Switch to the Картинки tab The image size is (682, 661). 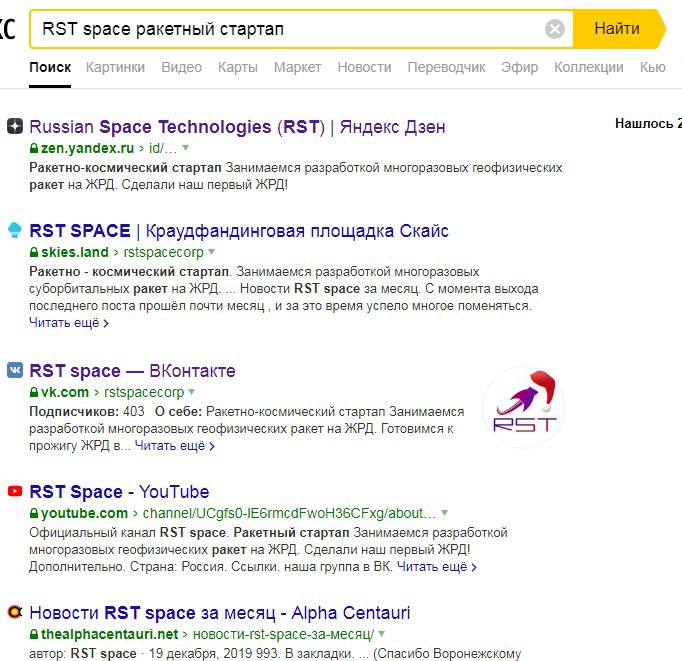115,67
